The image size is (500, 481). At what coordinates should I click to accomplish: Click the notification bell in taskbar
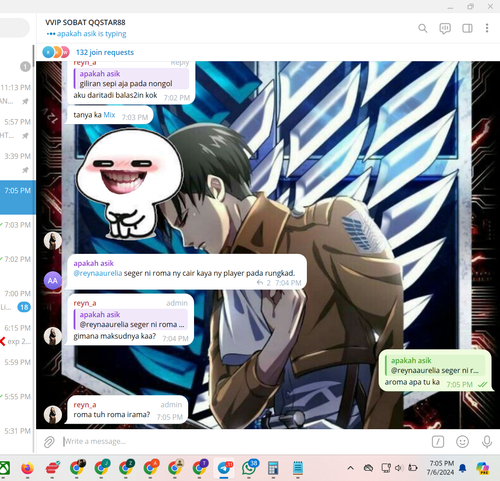tap(463, 468)
